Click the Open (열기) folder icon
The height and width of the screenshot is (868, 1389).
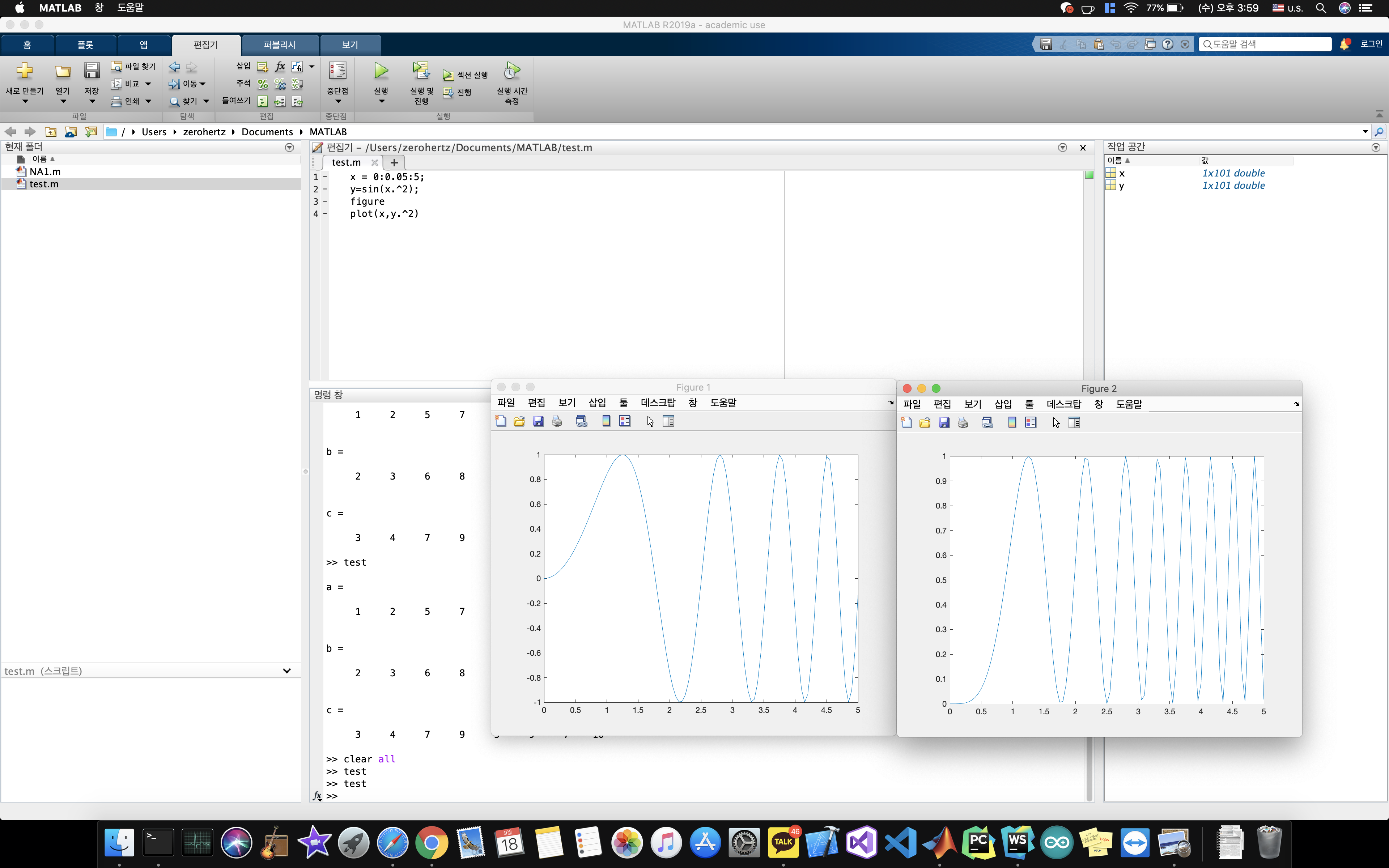click(x=63, y=71)
